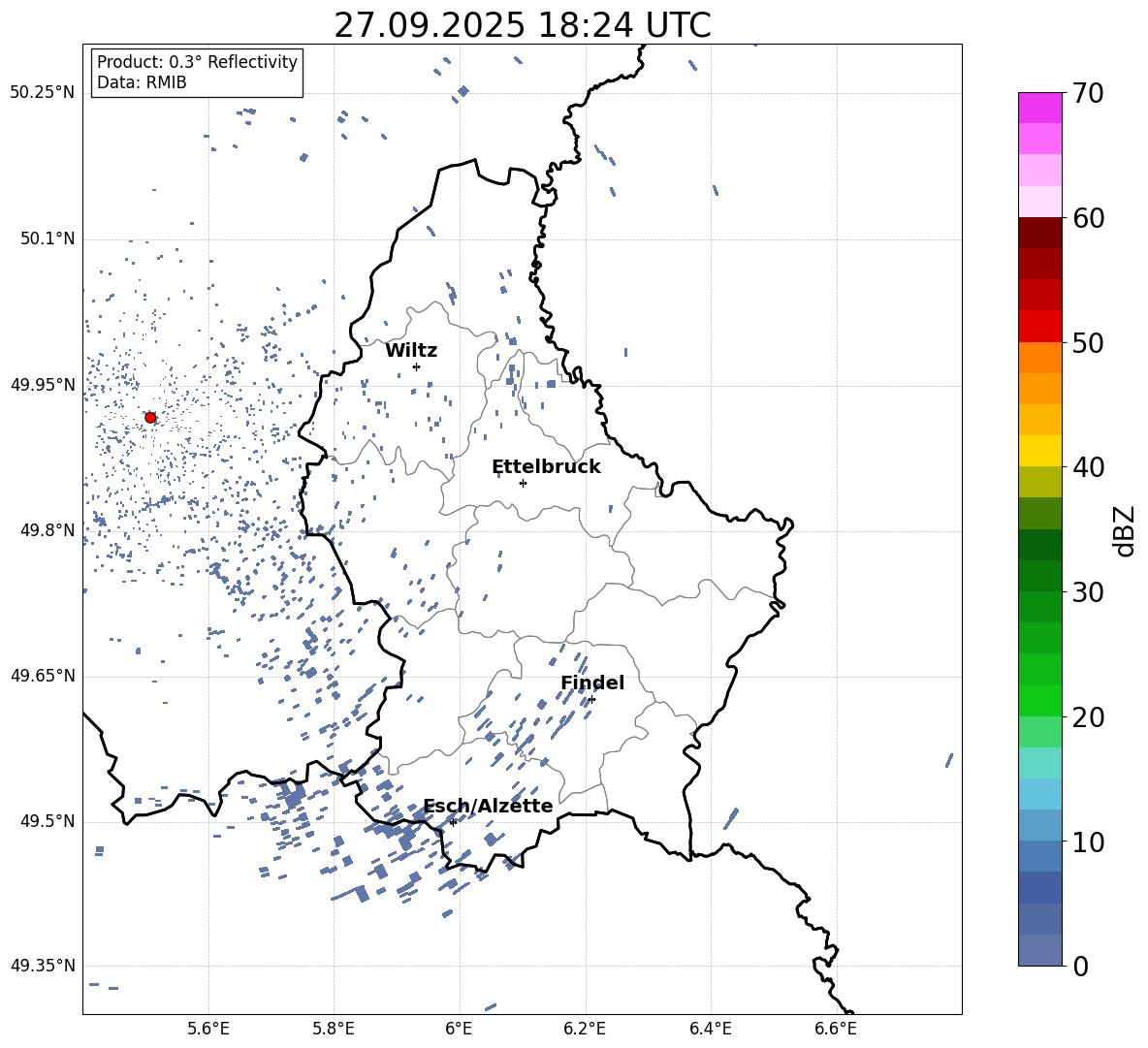Click the 60 value on colorbar
The image size is (1148, 1048).
click(x=1087, y=218)
